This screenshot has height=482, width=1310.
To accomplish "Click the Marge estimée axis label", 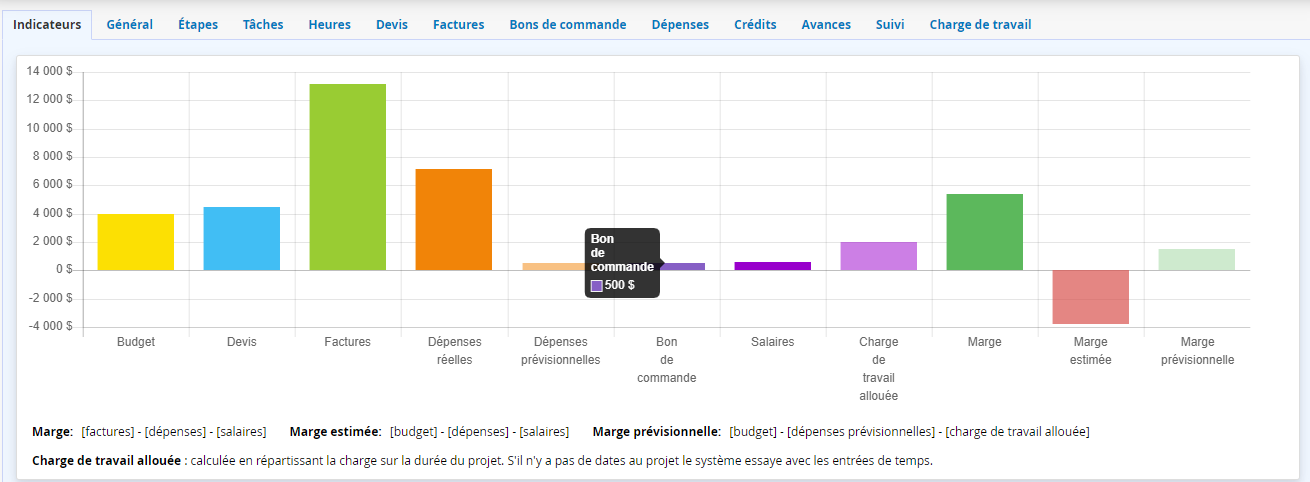I will 1091,351.
